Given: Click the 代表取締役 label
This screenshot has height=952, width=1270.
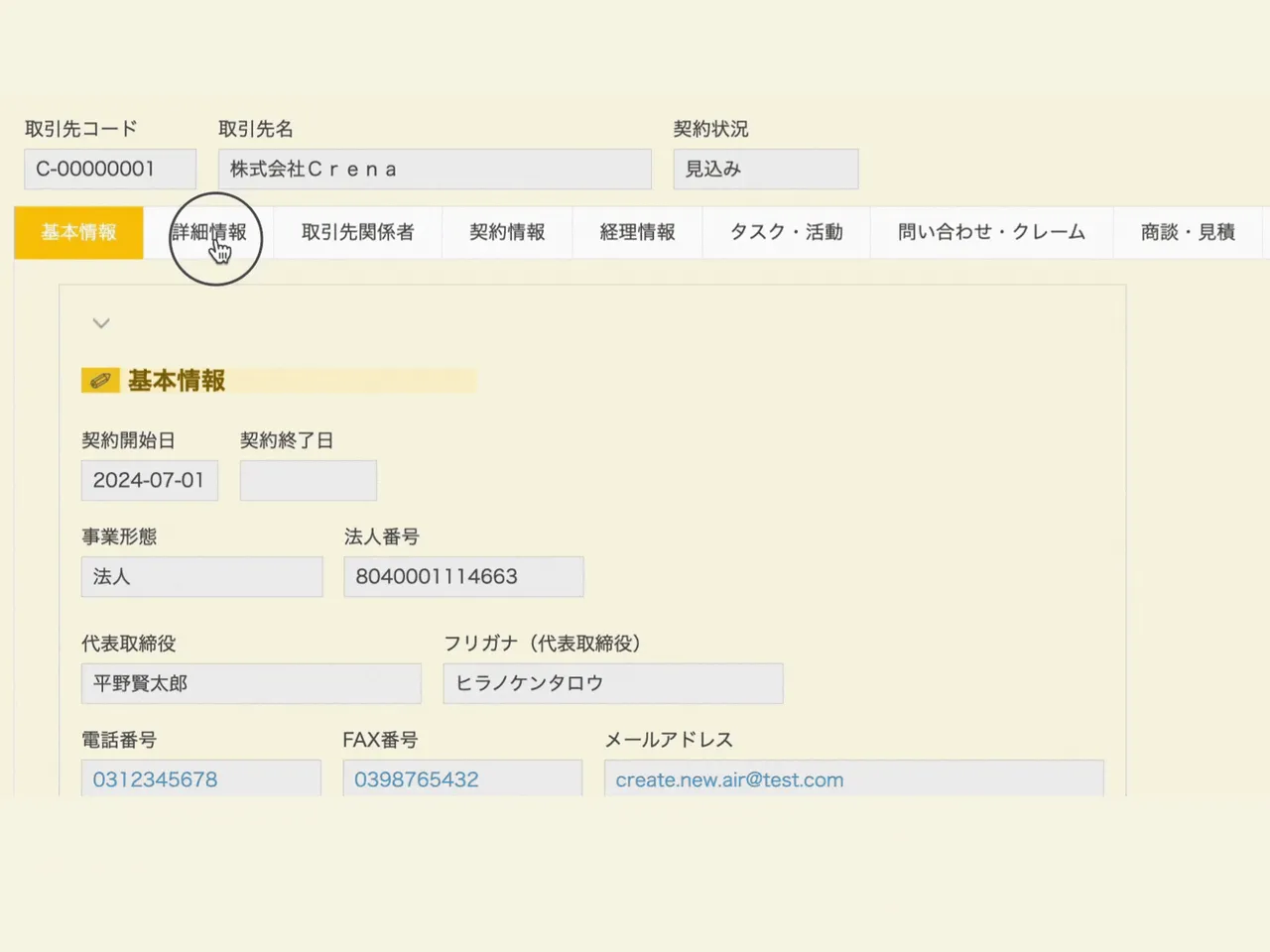Looking at the screenshot, I should [x=129, y=644].
